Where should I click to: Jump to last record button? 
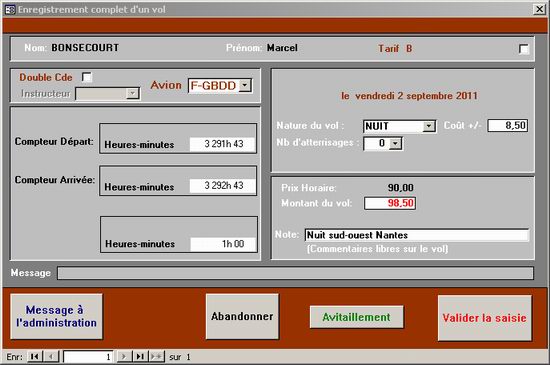click(140, 357)
